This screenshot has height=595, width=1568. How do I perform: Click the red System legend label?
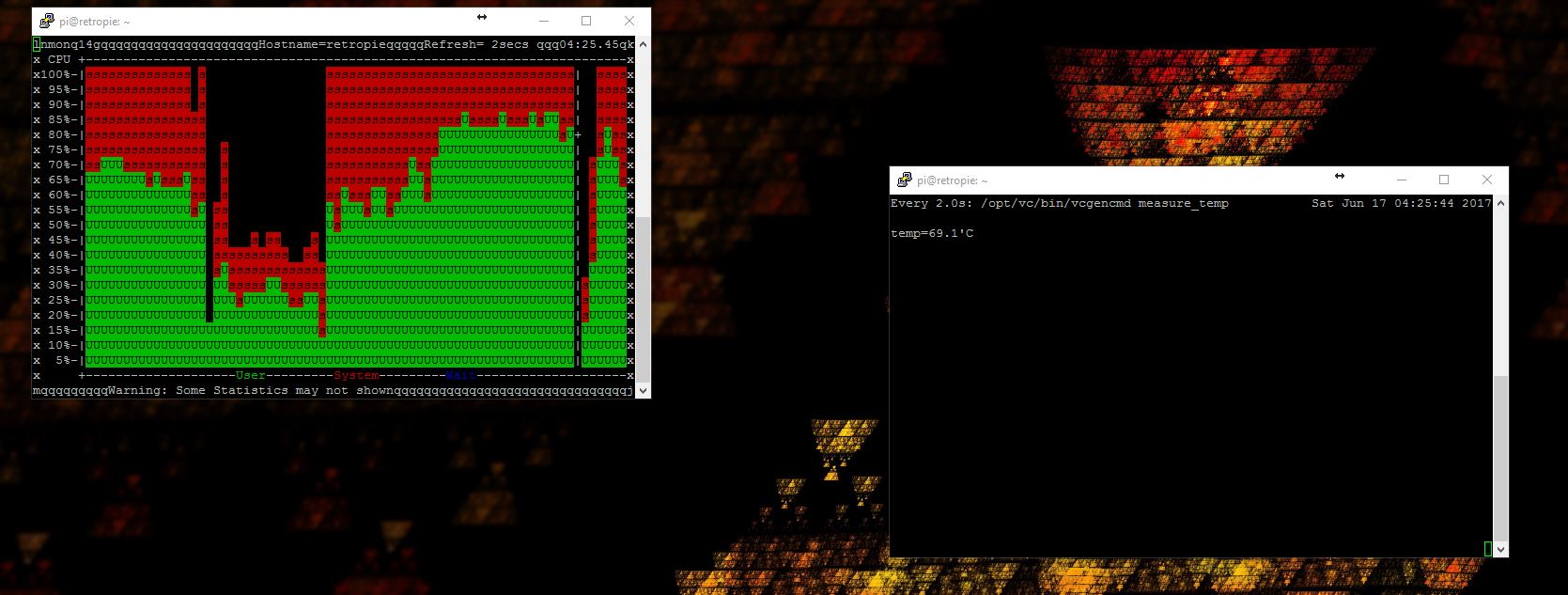point(356,375)
